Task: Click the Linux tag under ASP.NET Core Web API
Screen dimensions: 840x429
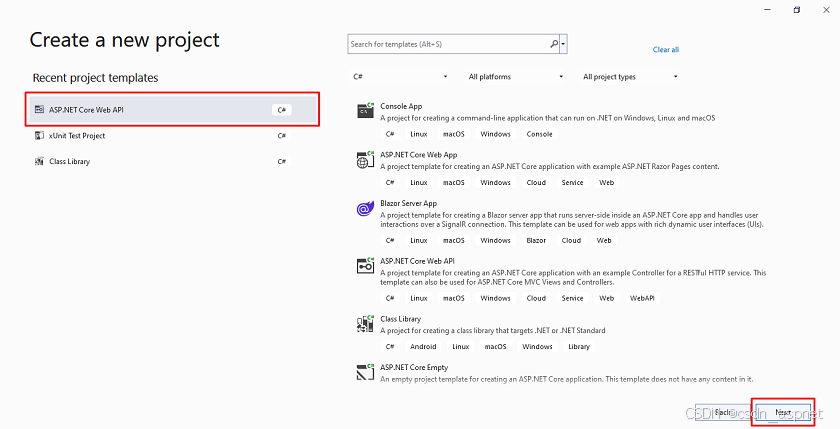Action: 418,298
